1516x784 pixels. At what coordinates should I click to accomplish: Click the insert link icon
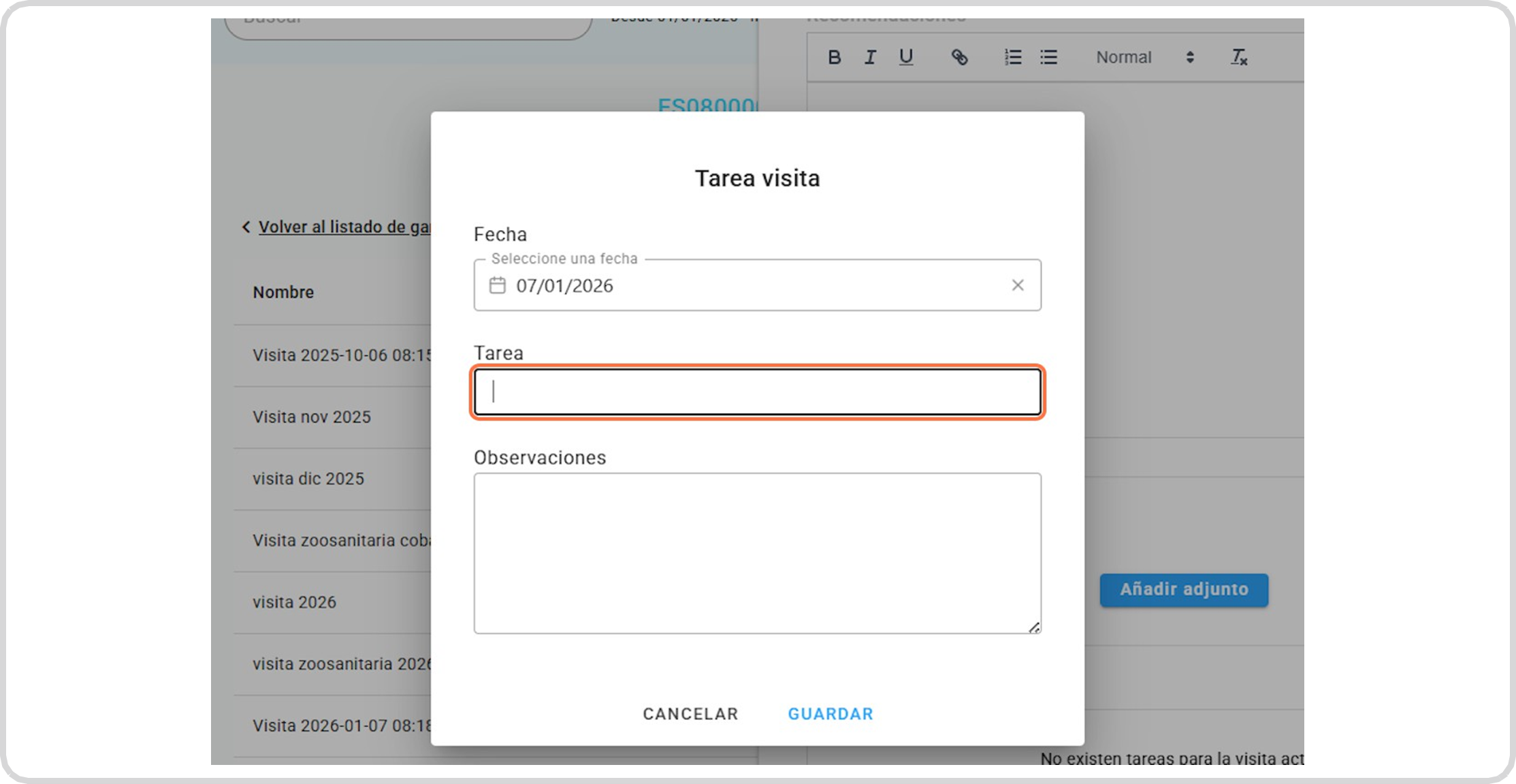click(x=959, y=58)
